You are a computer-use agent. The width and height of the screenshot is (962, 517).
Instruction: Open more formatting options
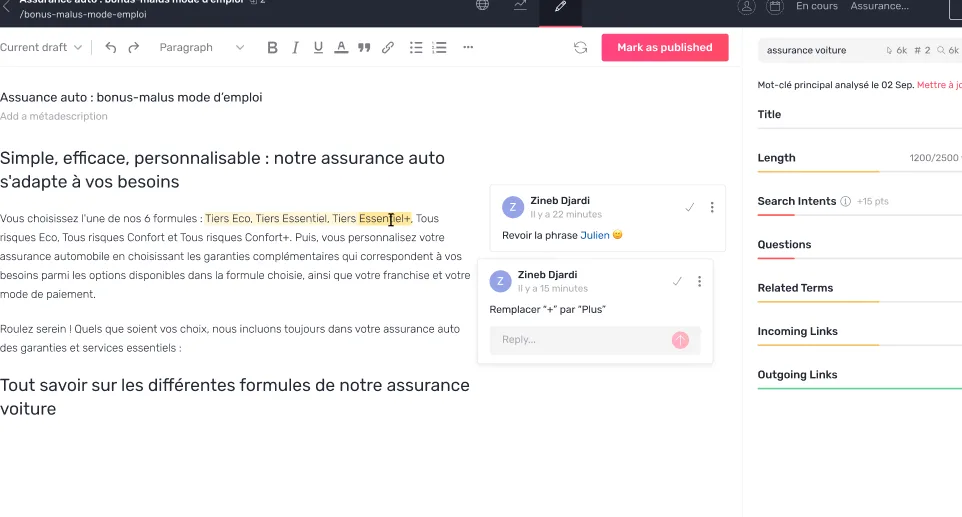coord(468,47)
